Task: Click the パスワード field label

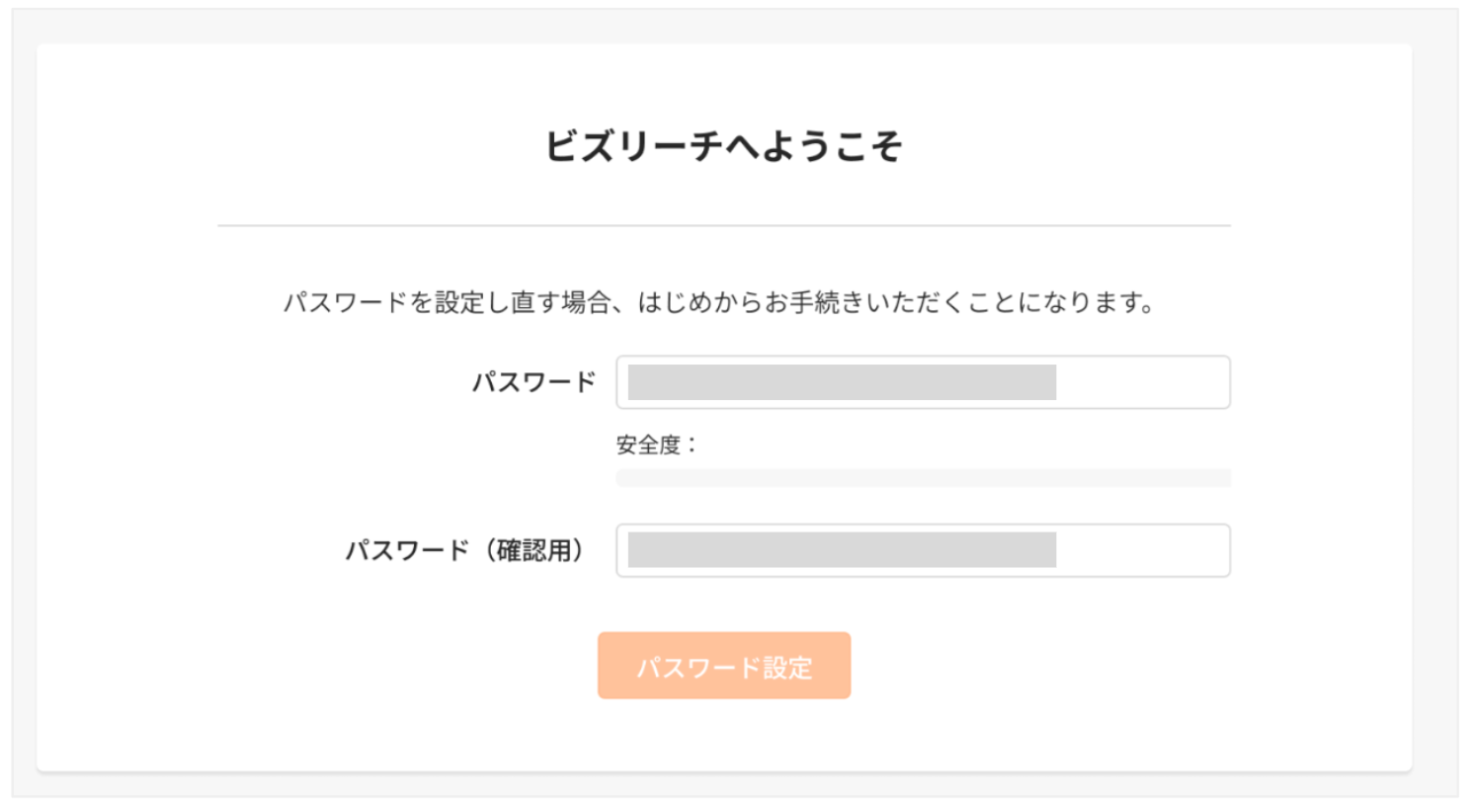Action: coord(533,382)
